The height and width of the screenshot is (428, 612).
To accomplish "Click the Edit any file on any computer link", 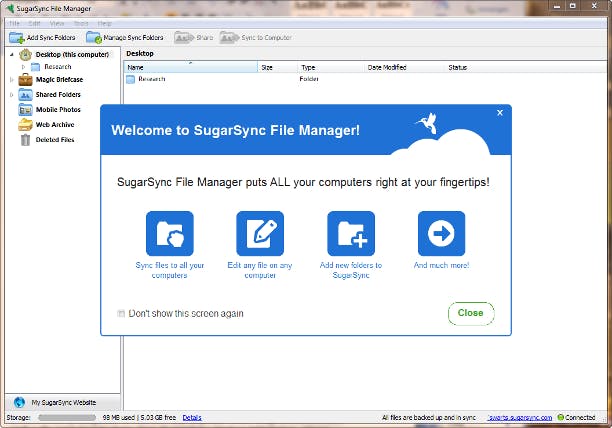I will point(260,270).
